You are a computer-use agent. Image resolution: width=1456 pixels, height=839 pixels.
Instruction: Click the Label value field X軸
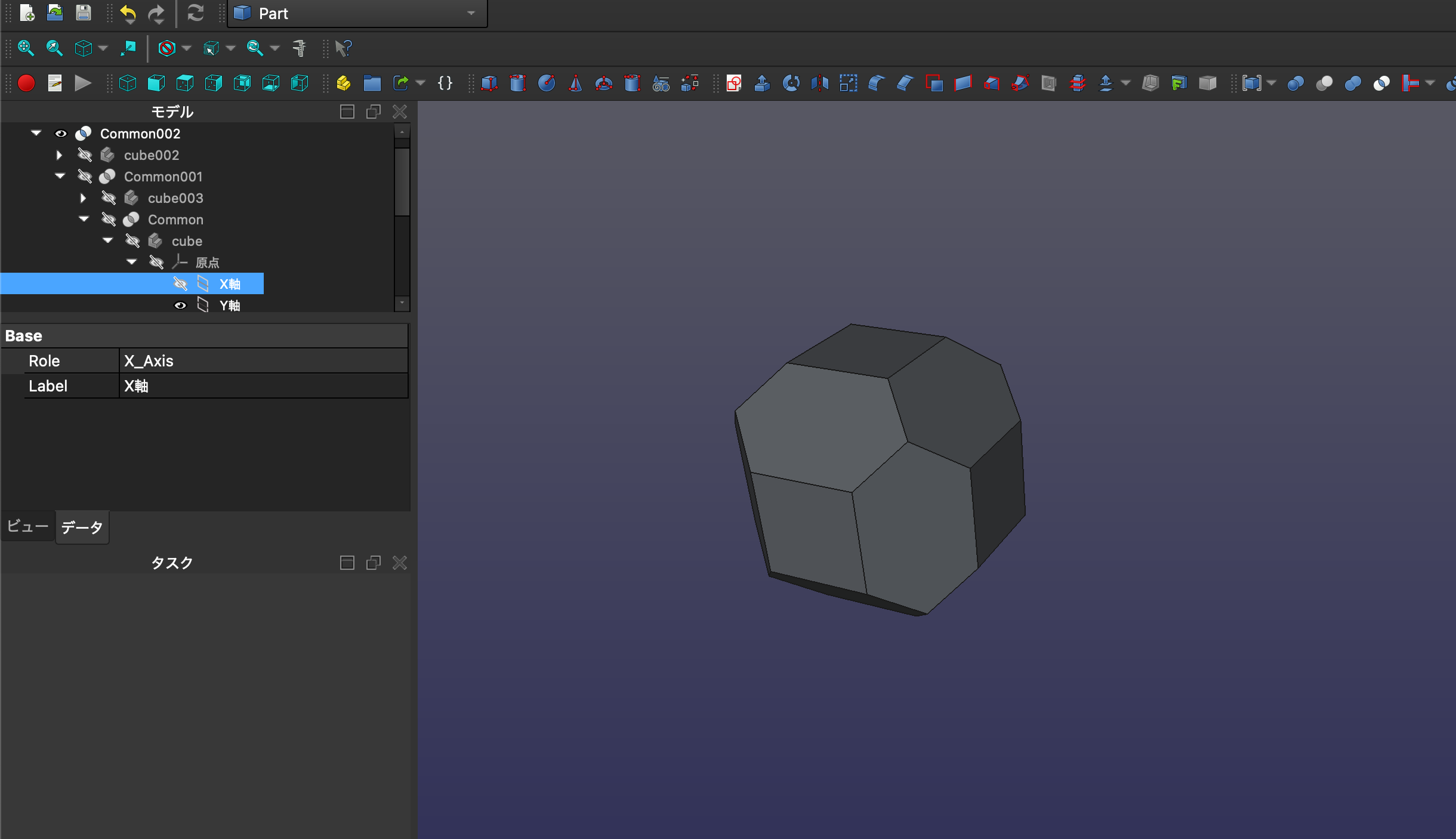pos(263,386)
